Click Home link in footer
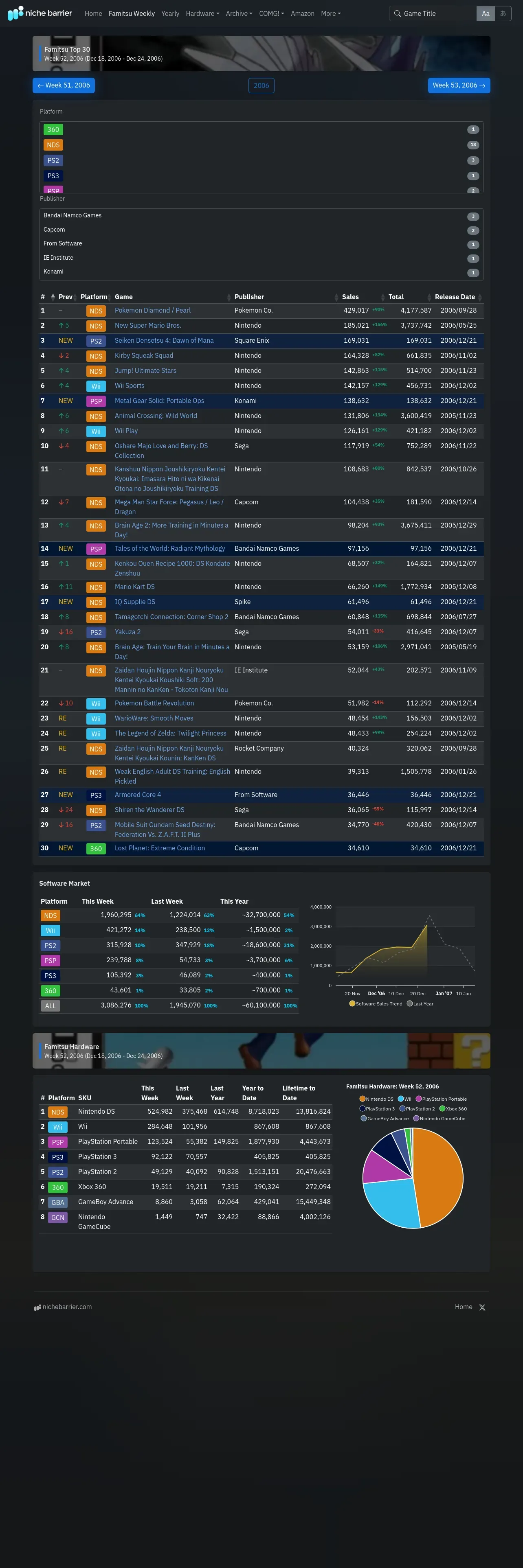This screenshot has height=1568, width=523. click(x=464, y=1307)
